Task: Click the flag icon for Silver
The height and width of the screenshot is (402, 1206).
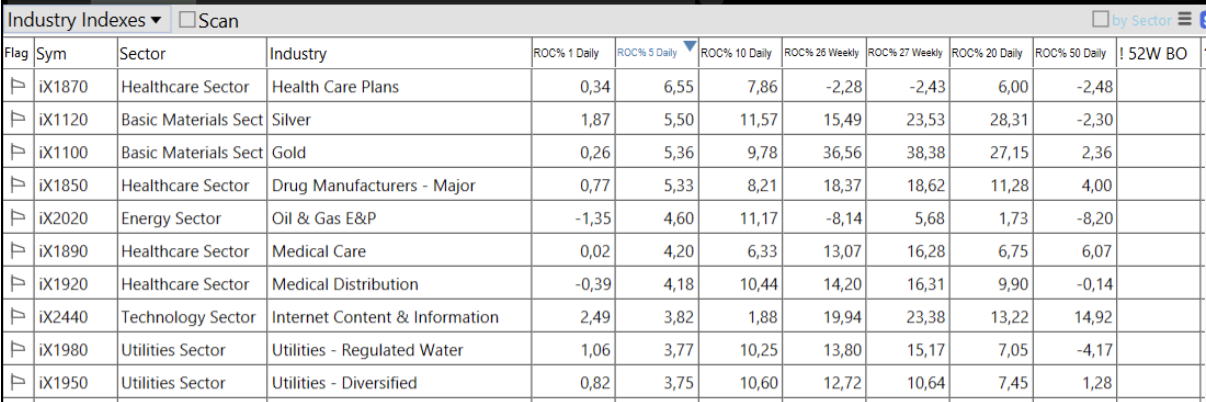Action: tap(16, 120)
